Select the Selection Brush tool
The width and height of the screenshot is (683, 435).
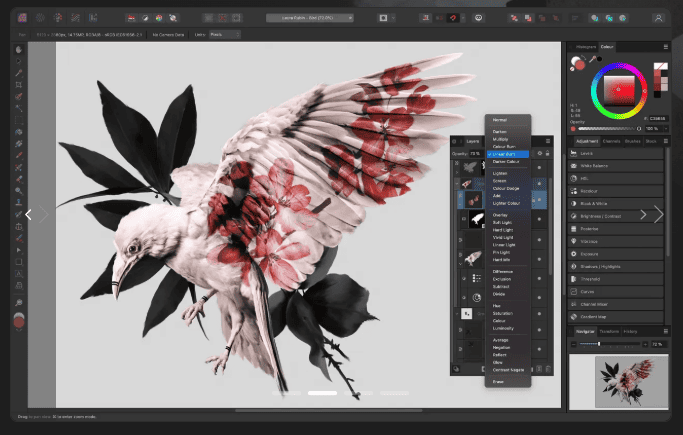(19, 97)
